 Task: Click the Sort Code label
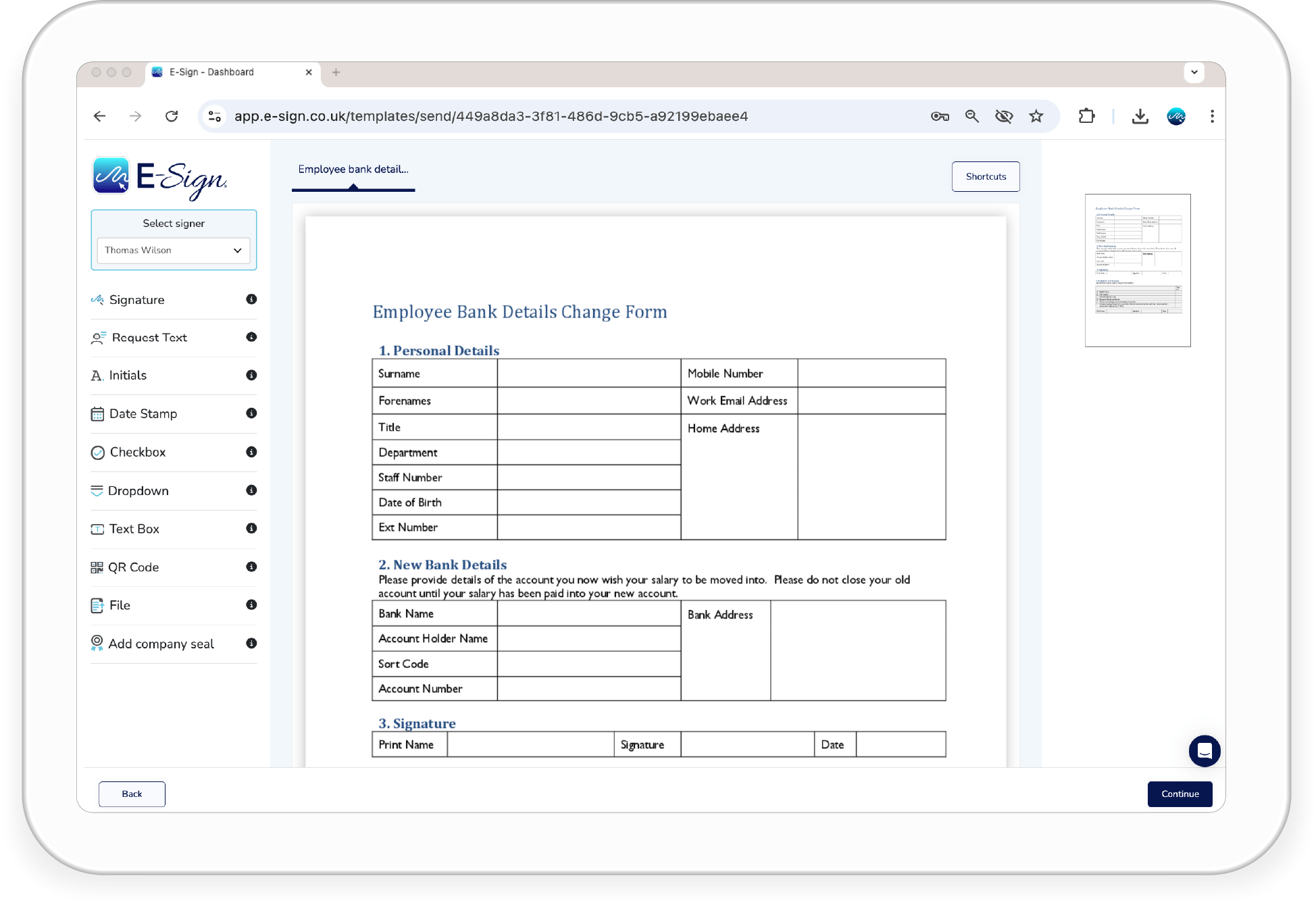[403, 664]
